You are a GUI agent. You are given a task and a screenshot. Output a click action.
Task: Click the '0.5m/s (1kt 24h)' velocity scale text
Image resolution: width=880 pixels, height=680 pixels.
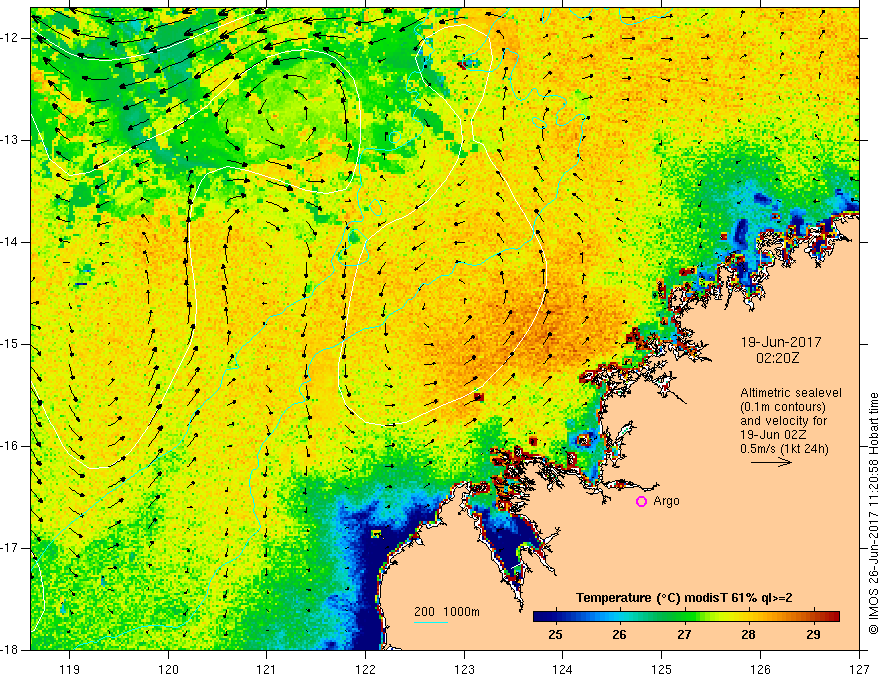[784, 449]
